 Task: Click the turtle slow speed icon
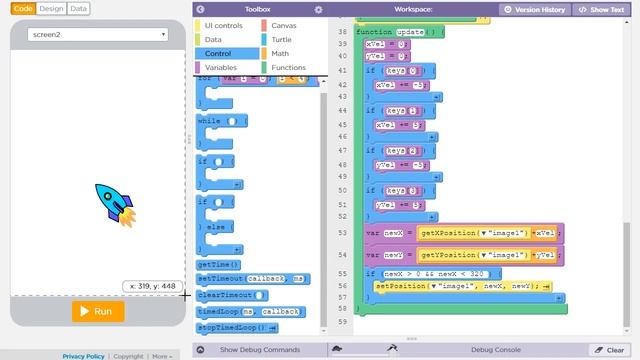[x=337, y=349]
